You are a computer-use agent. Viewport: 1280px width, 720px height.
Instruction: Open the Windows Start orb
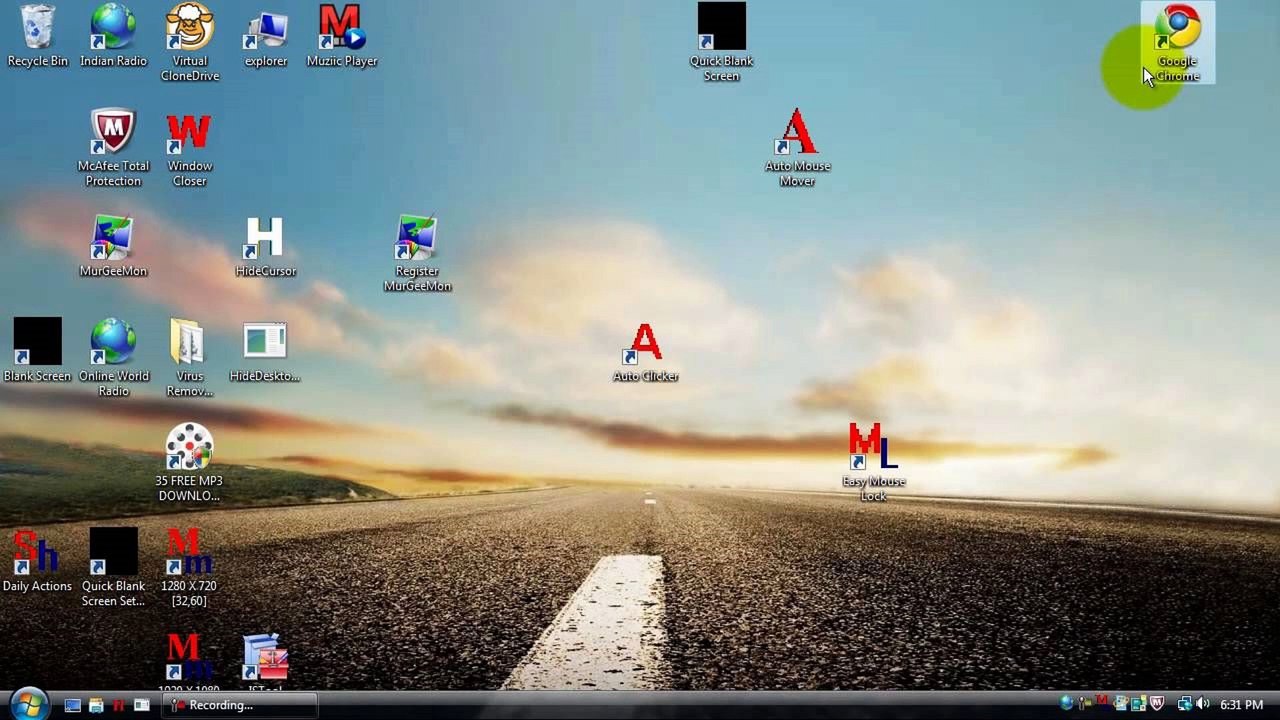(28, 705)
